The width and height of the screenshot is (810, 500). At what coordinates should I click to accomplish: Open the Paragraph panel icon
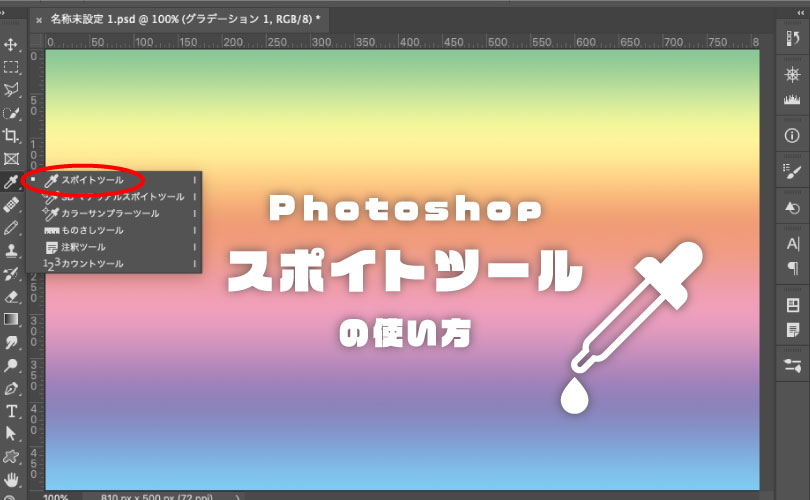click(792, 268)
